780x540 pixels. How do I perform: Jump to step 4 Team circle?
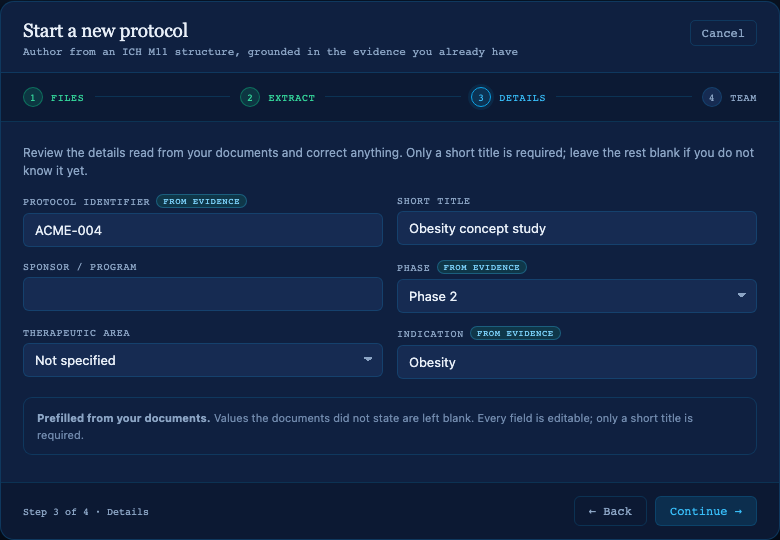click(711, 97)
